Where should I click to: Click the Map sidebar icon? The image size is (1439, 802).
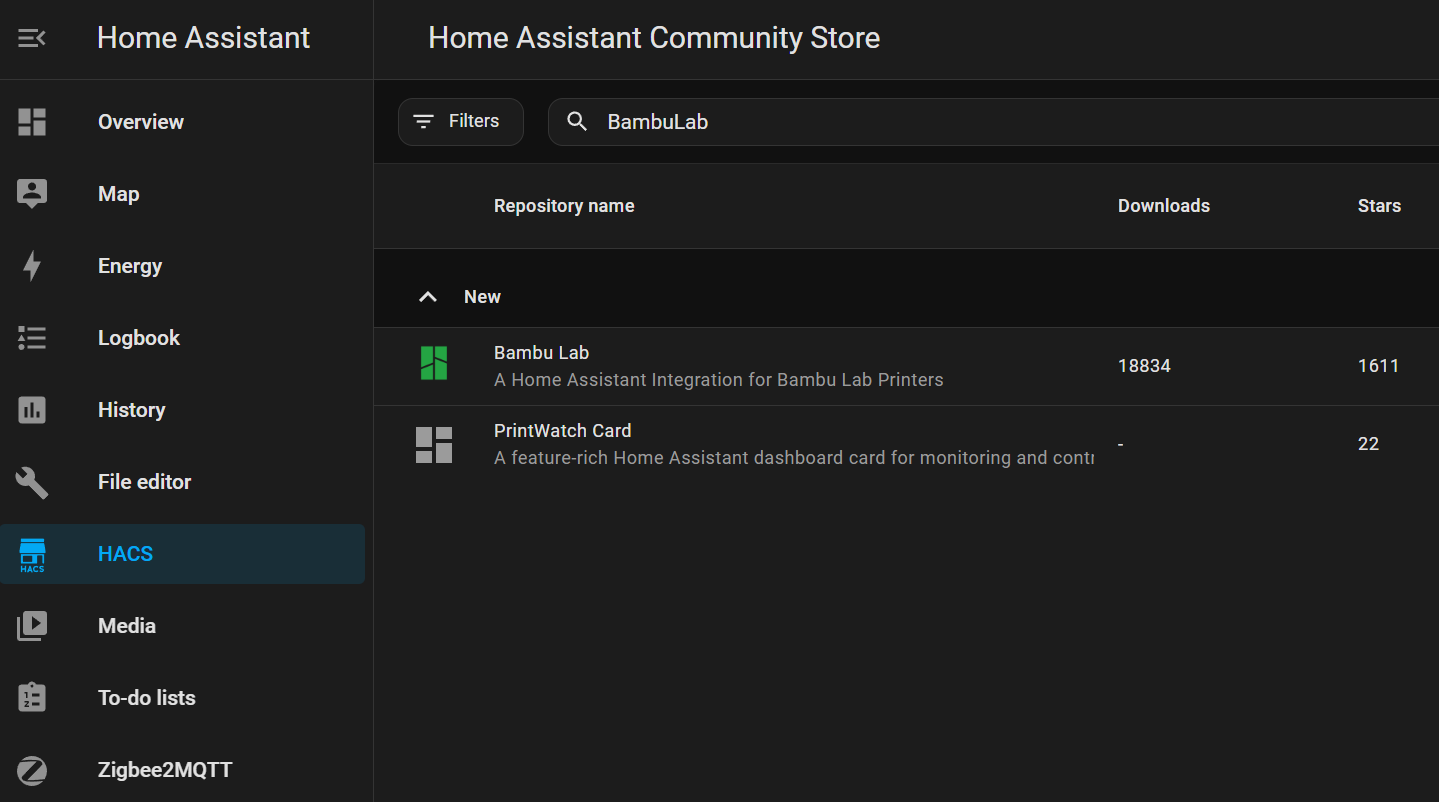(x=32, y=194)
